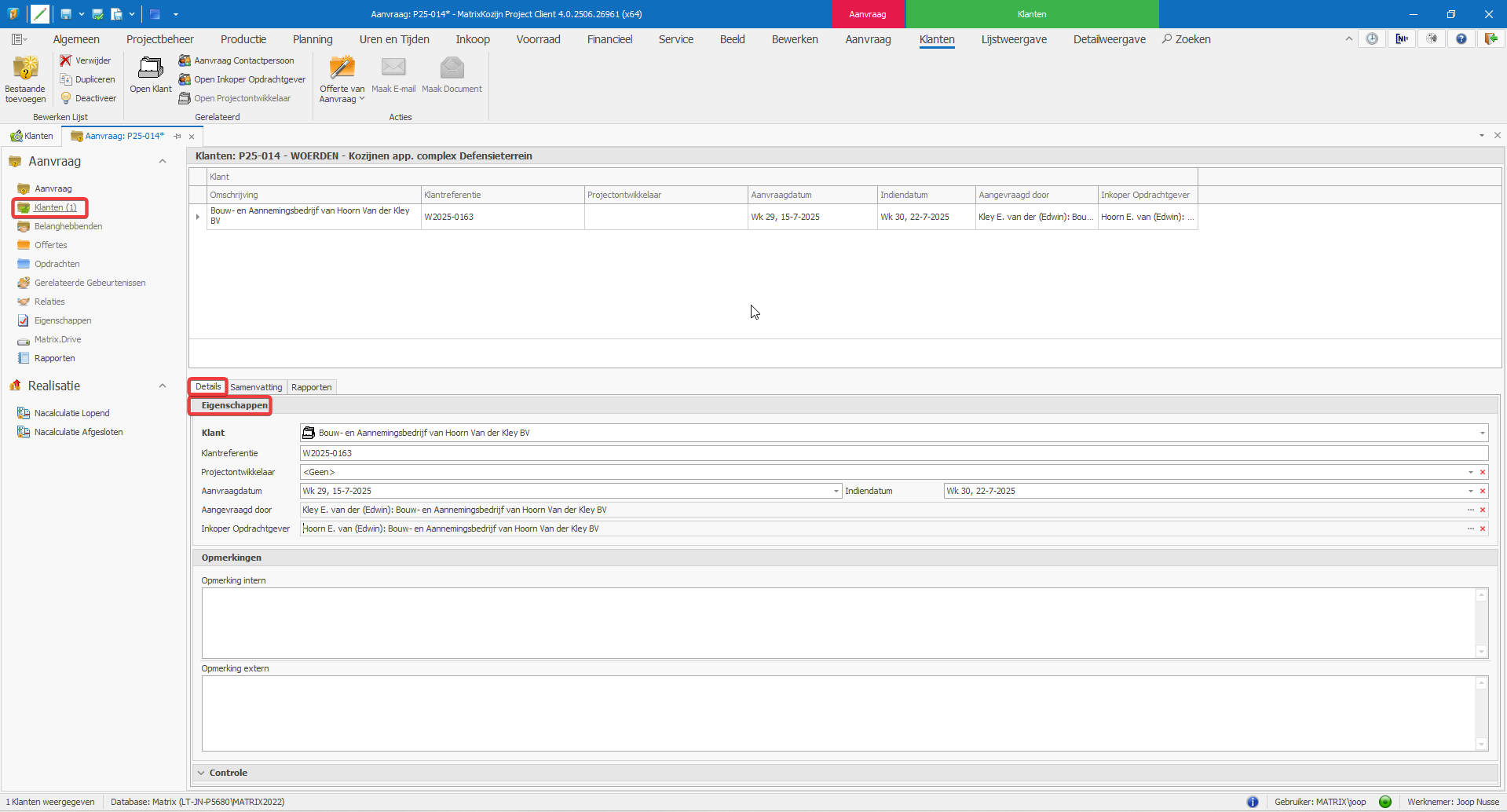This screenshot has height=812, width=1507.
Task: Click the Zoeken search box
Action: pyautogui.click(x=1187, y=39)
